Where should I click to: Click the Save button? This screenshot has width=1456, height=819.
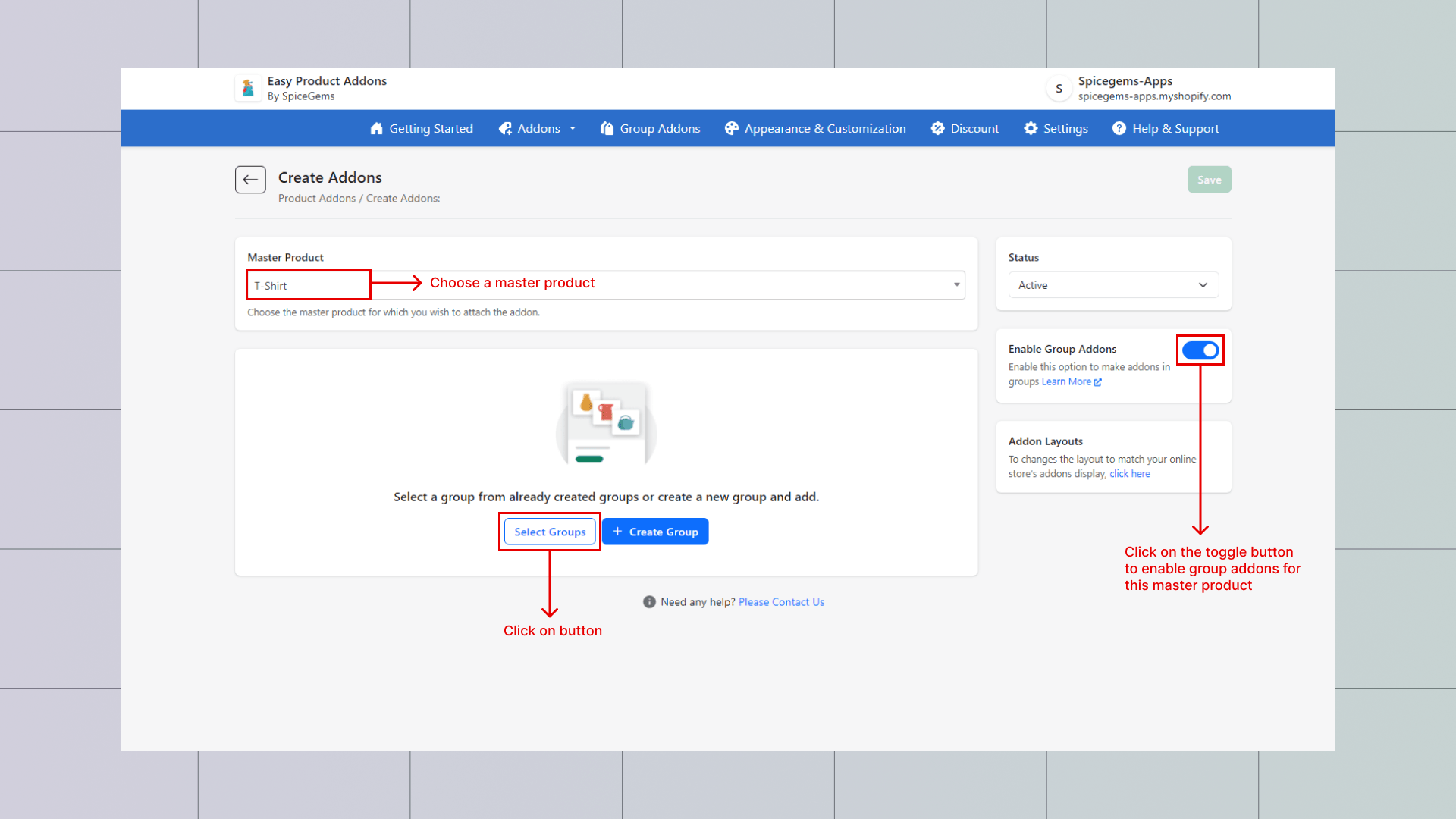[x=1209, y=180]
